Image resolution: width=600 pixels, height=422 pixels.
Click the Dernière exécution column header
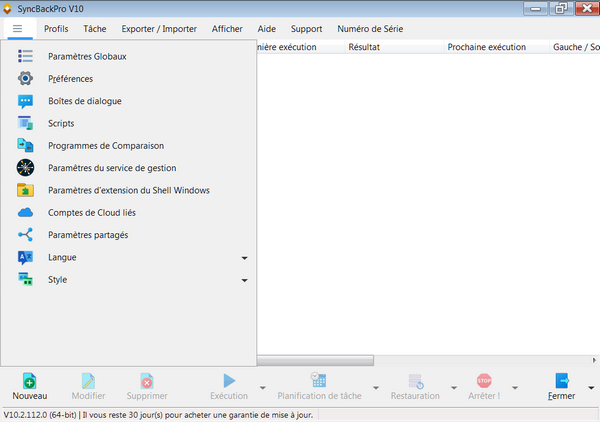301,47
